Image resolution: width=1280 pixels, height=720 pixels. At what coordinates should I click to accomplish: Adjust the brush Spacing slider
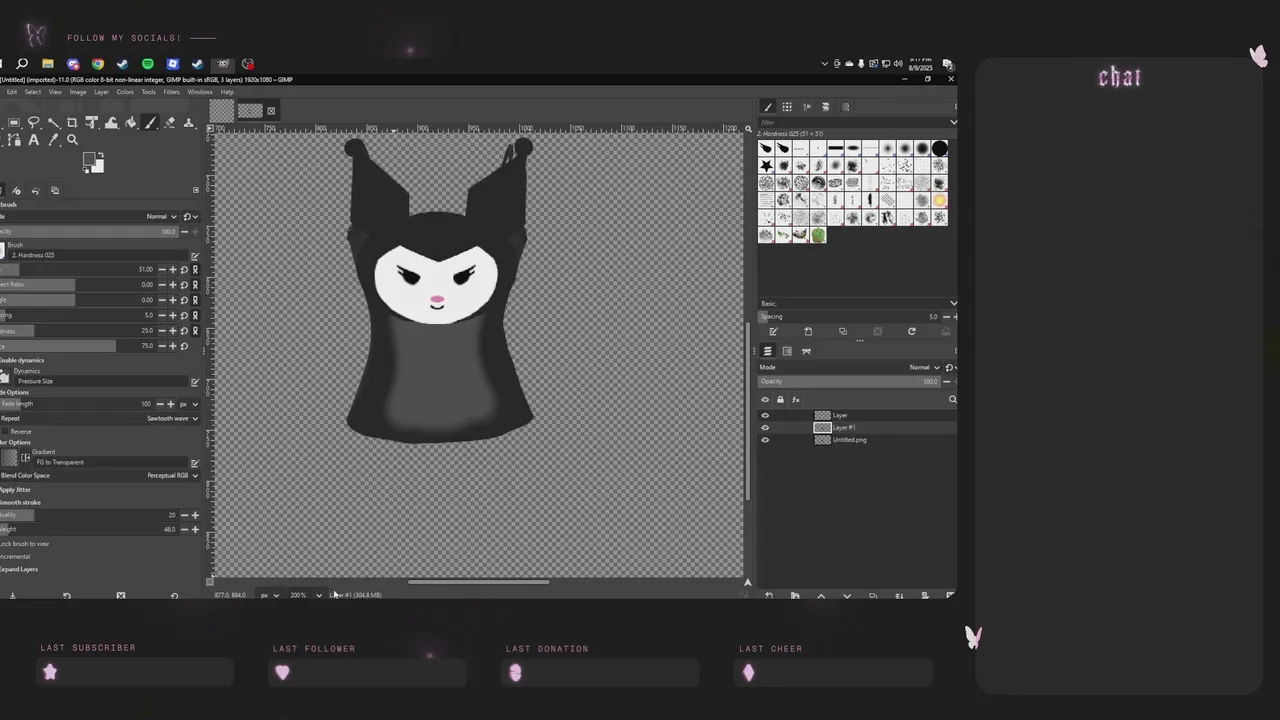coord(849,317)
